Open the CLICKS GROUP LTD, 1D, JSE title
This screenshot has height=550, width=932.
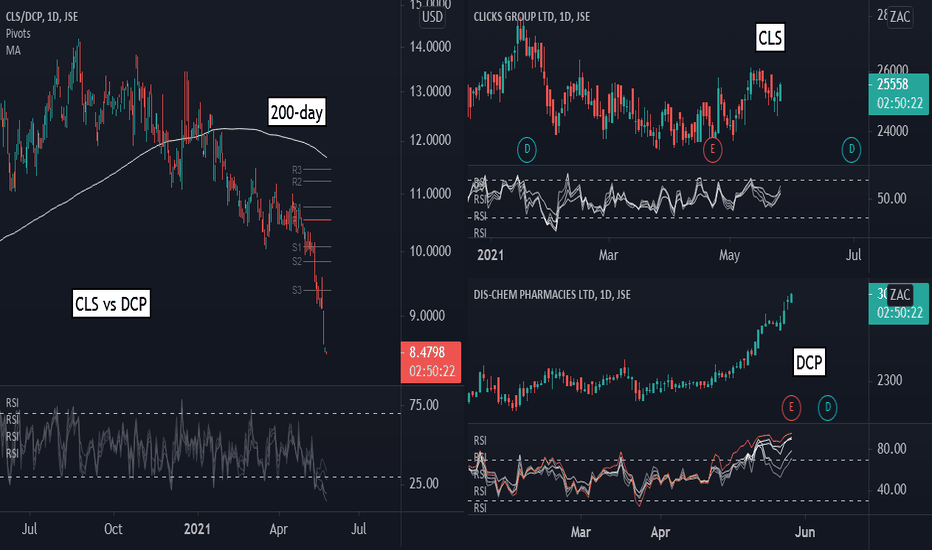pyautogui.click(x=532, y=17)
